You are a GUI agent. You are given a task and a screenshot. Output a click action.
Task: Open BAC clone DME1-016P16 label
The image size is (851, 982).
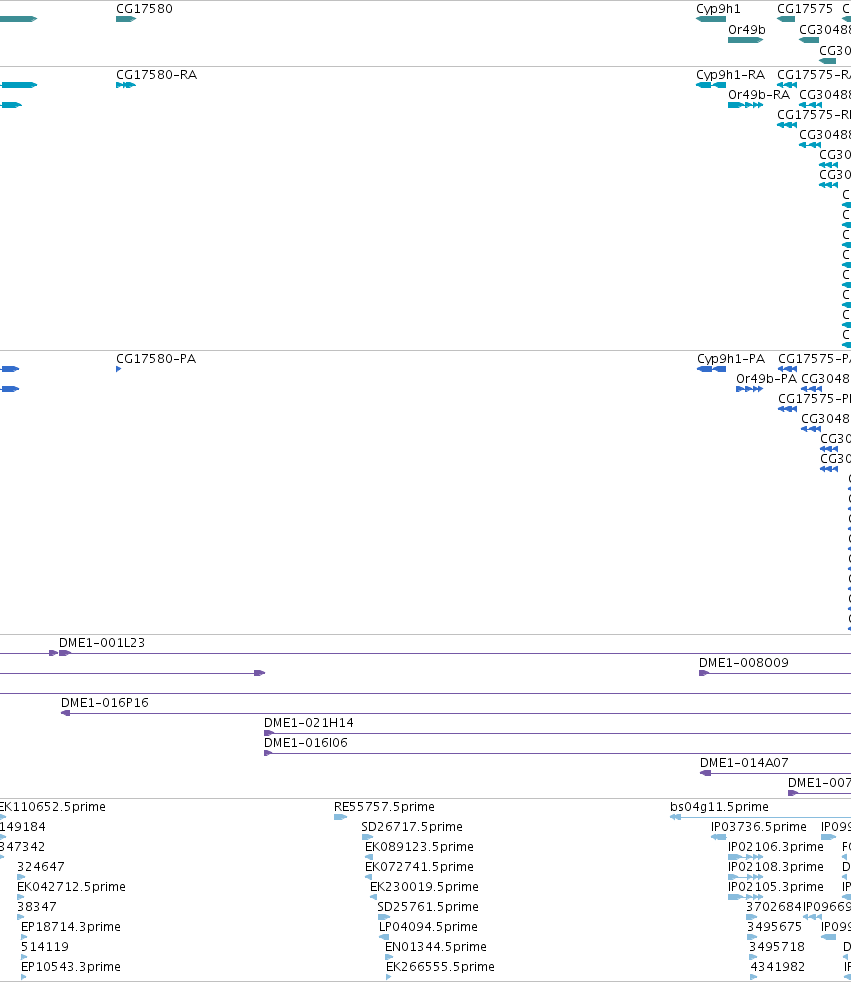105,703
